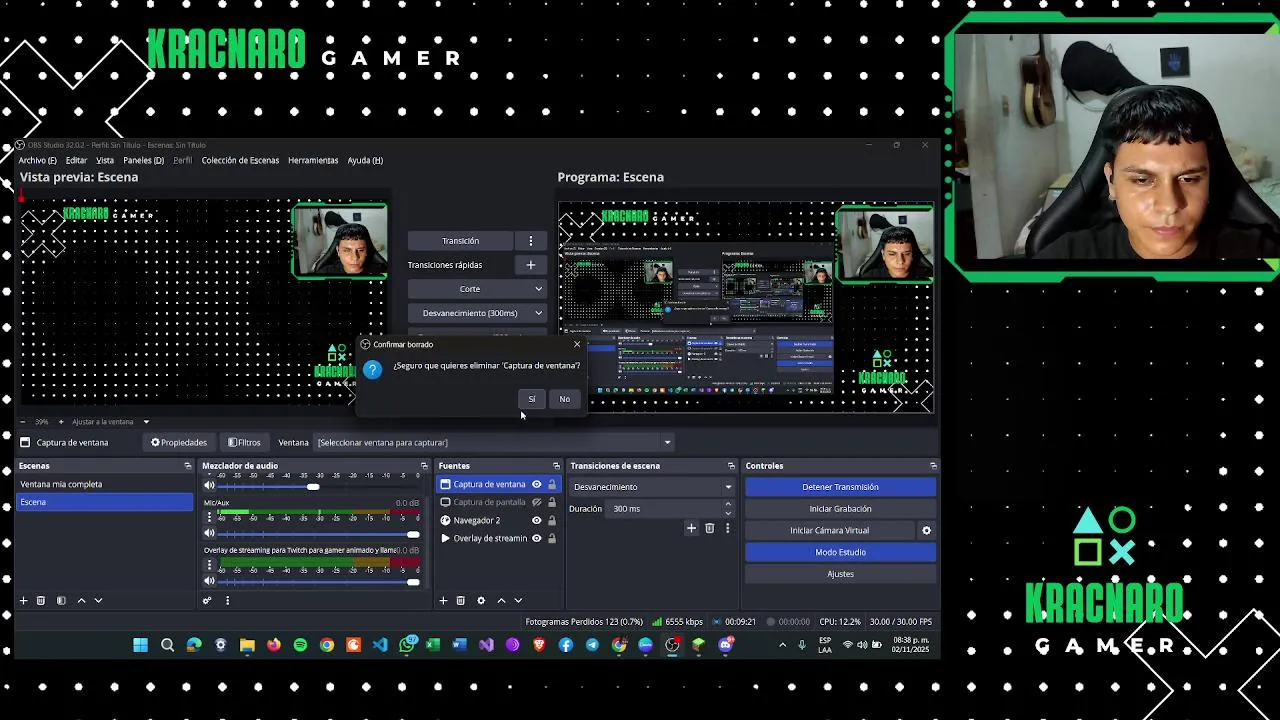1280x720 pixels.
Task: Open the Editar menu
Action: pos(76,160)
